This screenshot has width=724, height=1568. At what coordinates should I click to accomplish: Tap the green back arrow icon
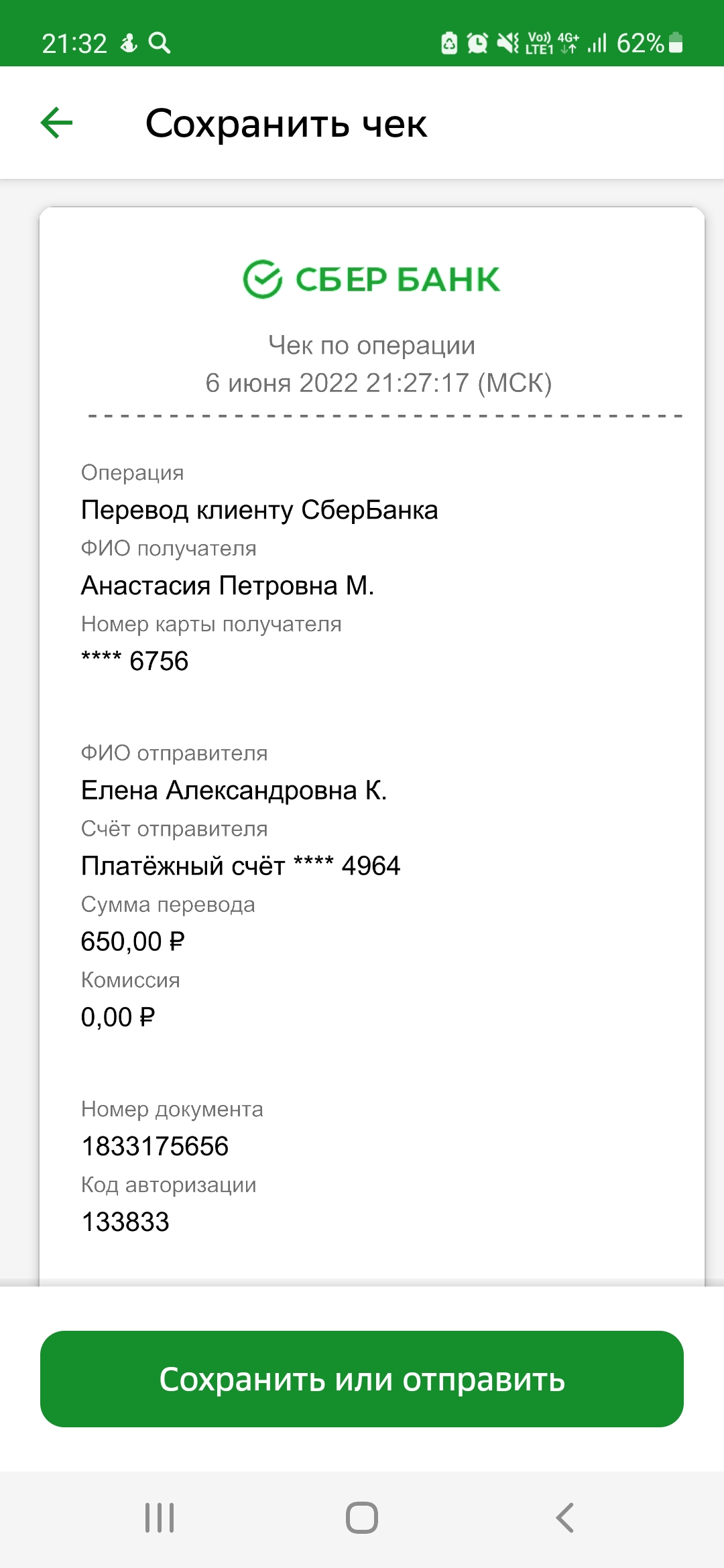pyautogui.click(x=57, y=123)
